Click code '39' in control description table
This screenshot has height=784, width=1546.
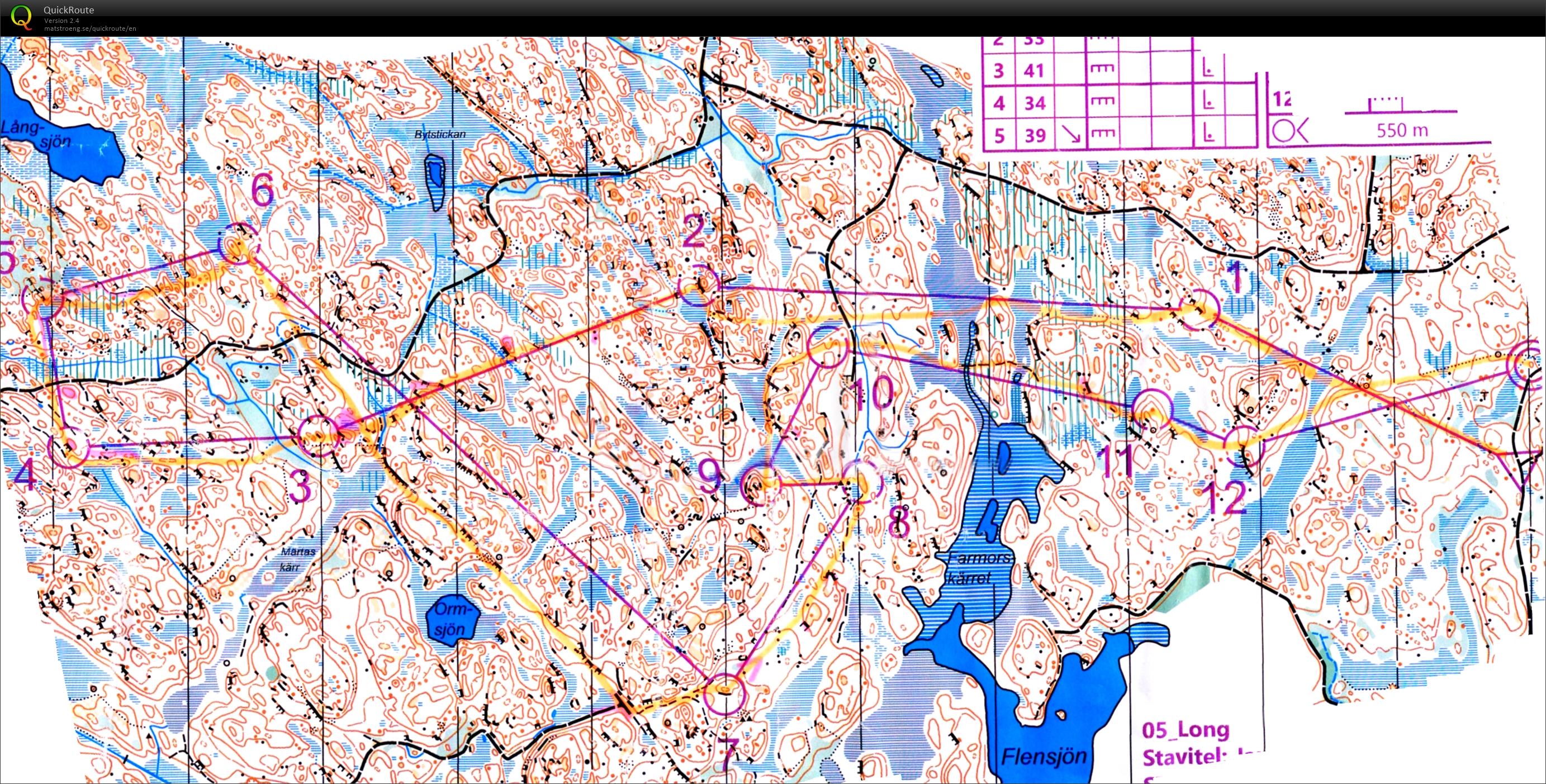point(1034,136)
